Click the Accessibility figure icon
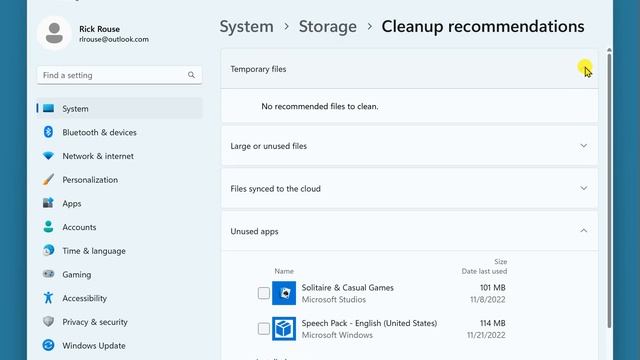Viewport: 640px width, 360px height. click(48, 298)
